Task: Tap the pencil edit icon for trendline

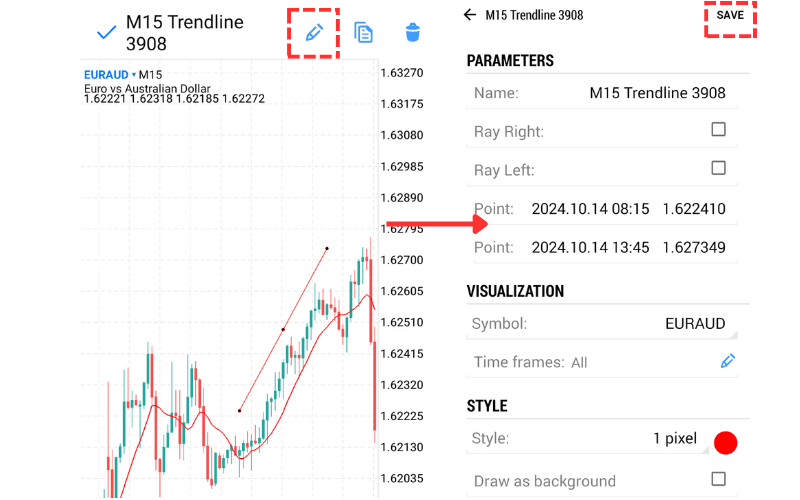Action: pyautogui.click(x=314, y=31)
